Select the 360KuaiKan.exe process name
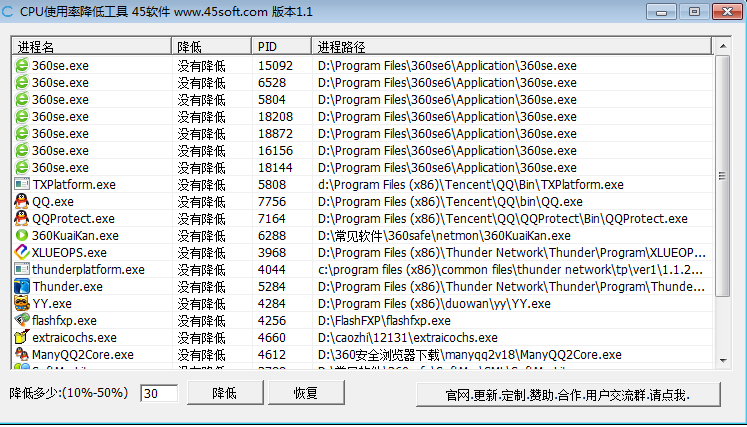The height and width of the screenshot is (427, 747). (x=75, y=235)
